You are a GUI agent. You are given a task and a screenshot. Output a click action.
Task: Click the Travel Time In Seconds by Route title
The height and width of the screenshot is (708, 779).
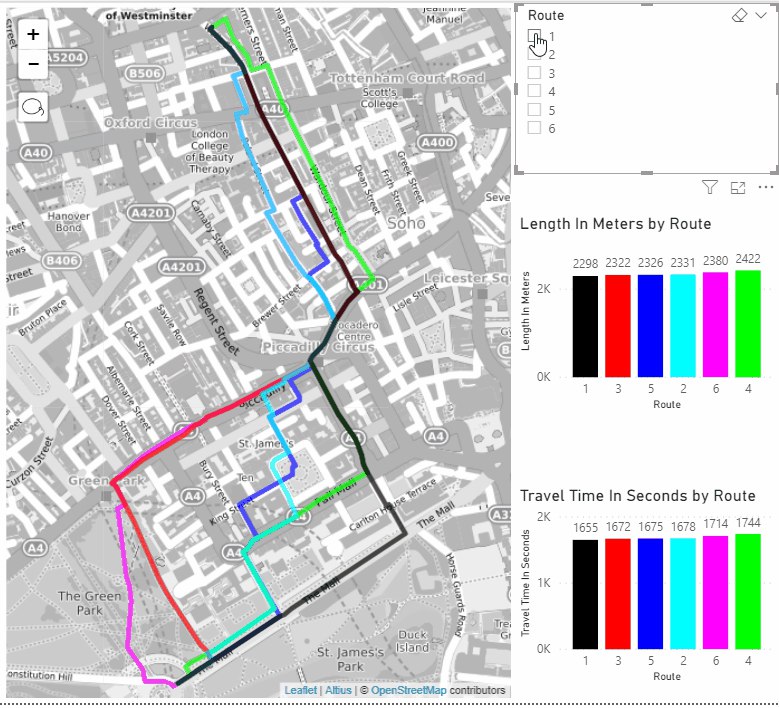[x=638, y=496]
